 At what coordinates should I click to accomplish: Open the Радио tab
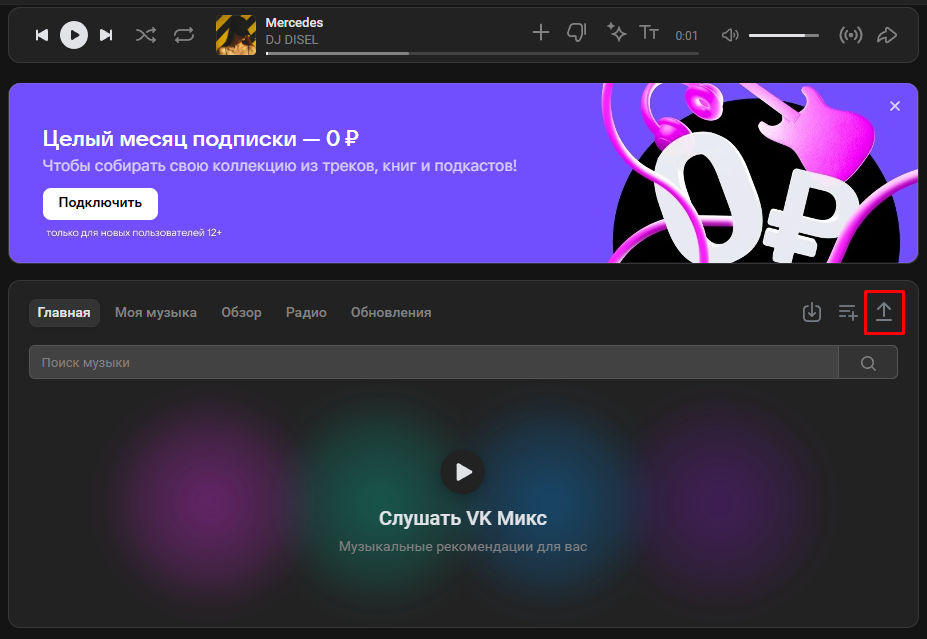pos(306,312)
